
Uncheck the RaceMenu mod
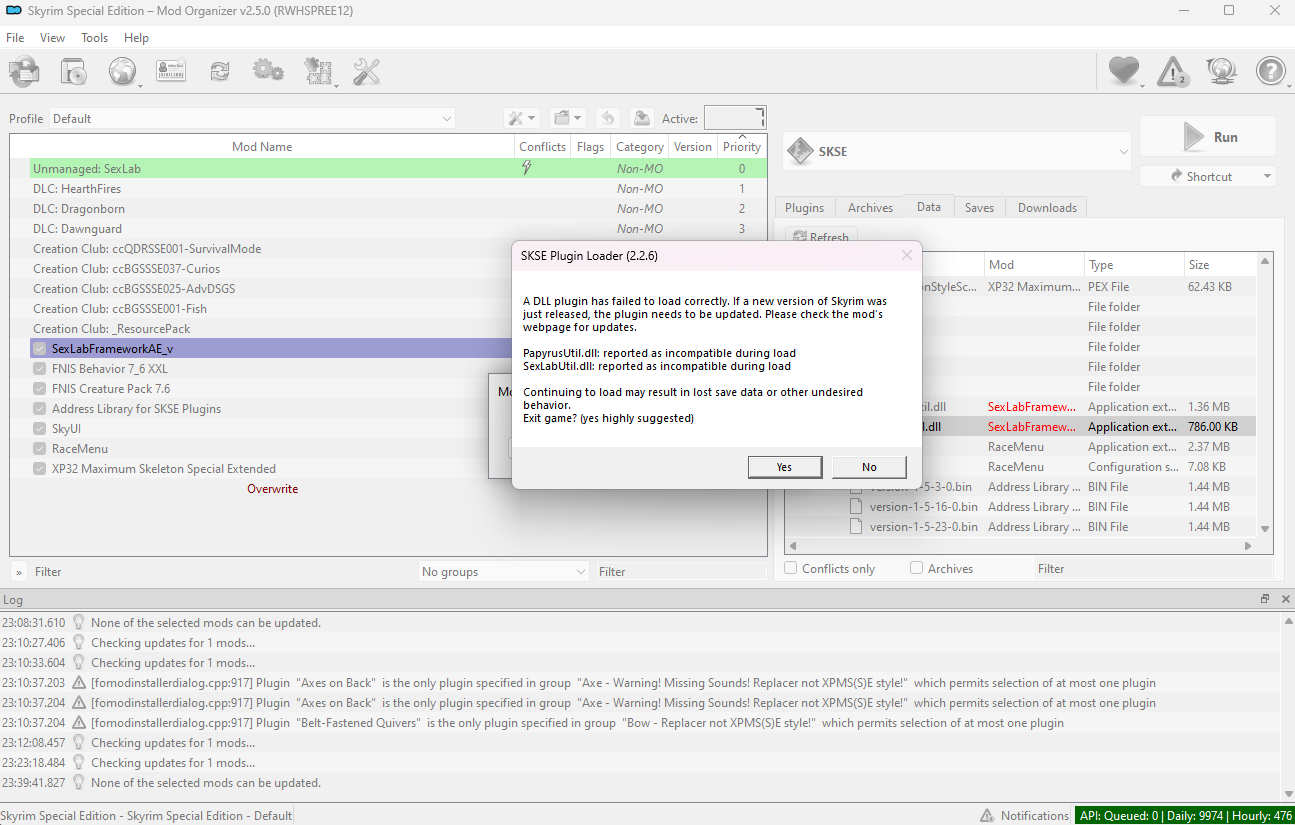point(39,448)
